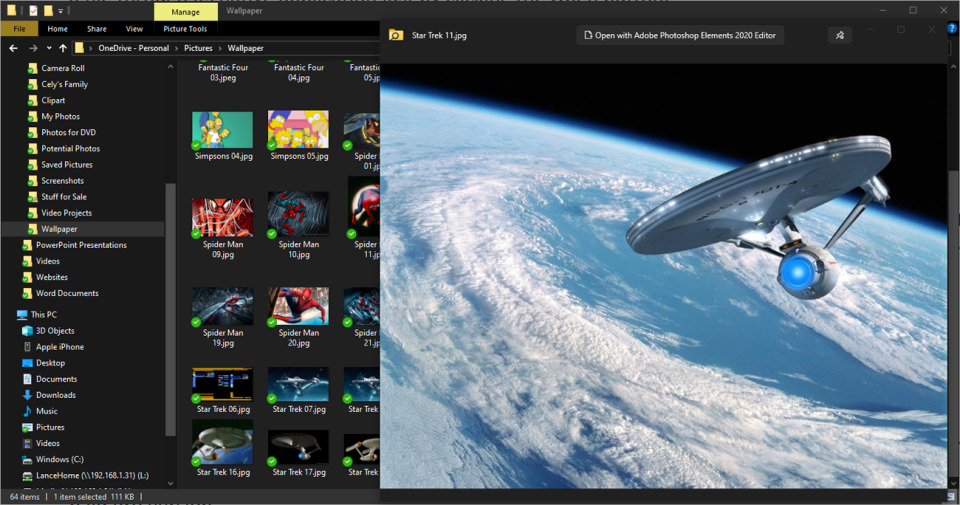Click the navigation pane vertical scrollbar
This screenshot has width=960, height=505.
tap(170, 300)
